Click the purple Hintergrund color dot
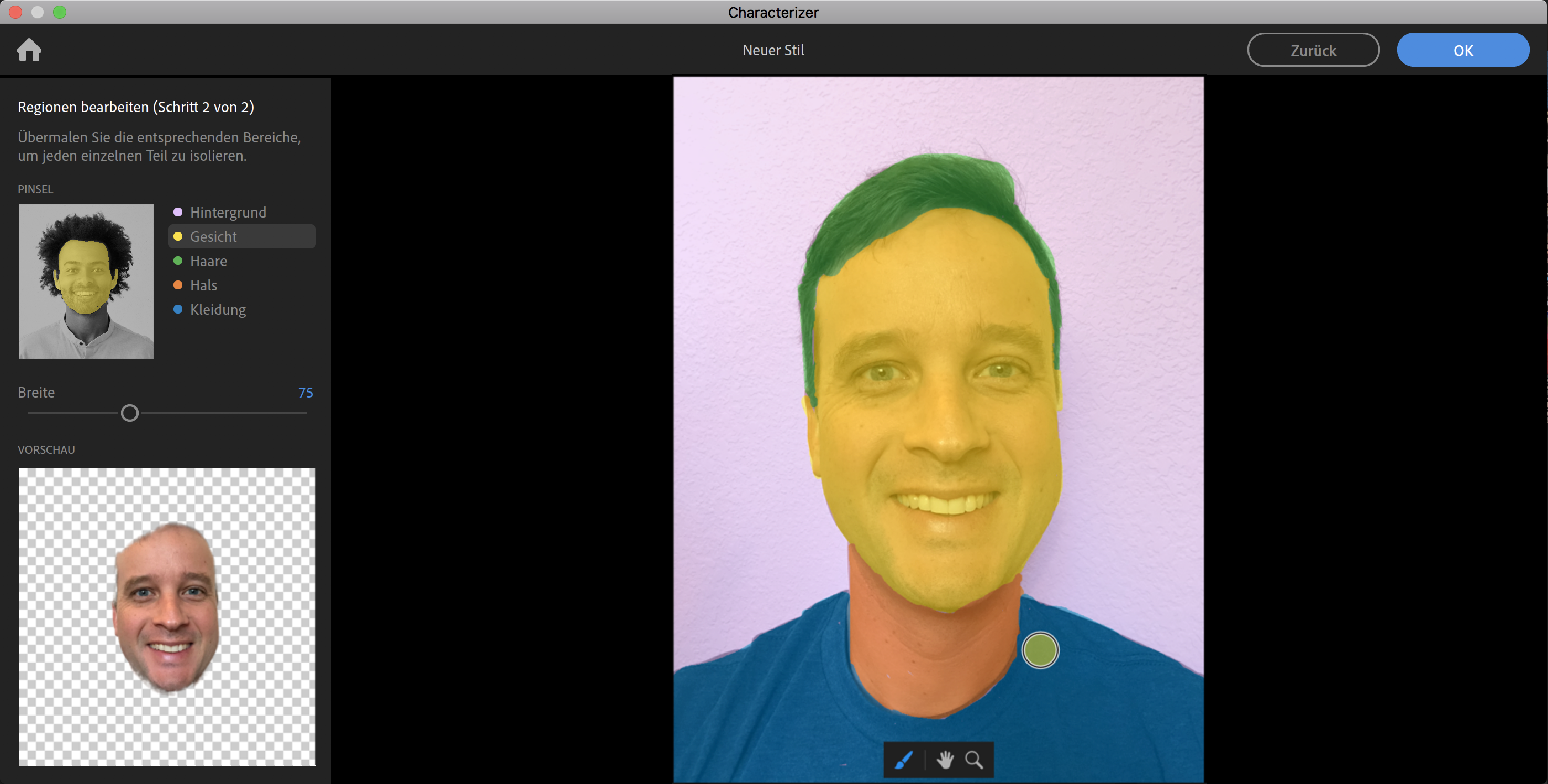The width and height of the screenshot is (1548, 784). (178, 212)
